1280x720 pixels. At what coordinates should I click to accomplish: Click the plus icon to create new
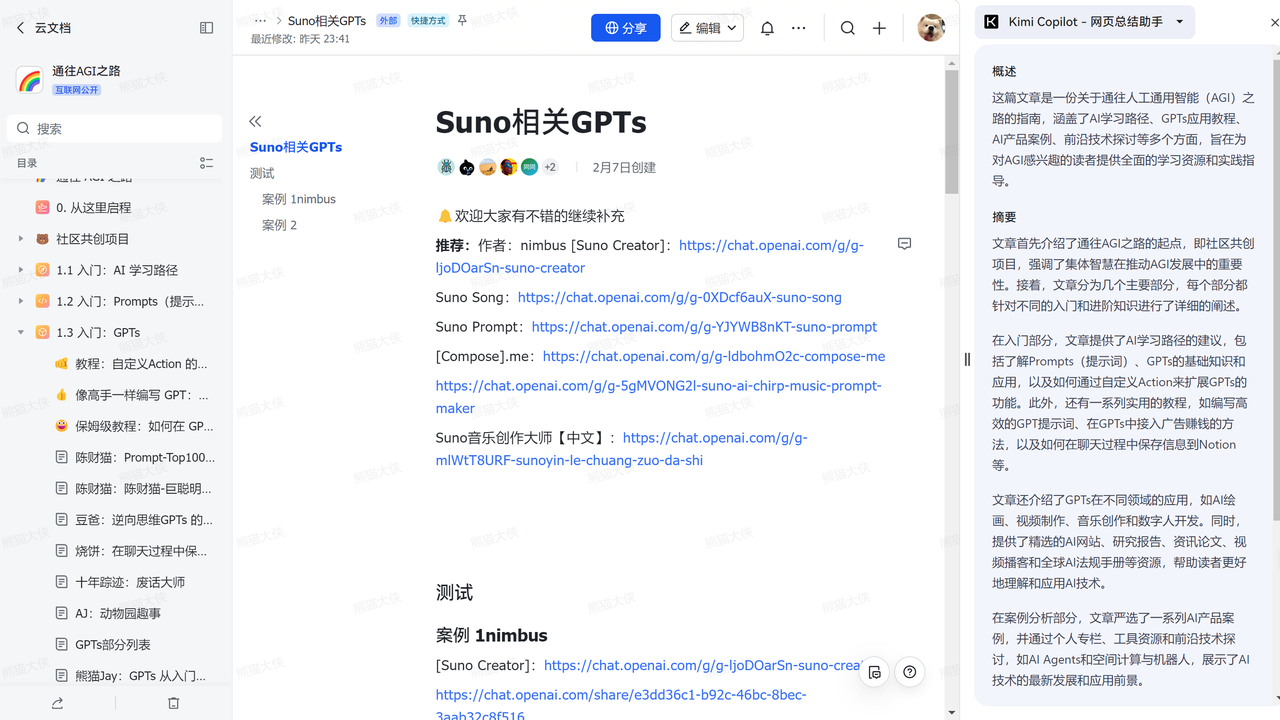point(879,28)
